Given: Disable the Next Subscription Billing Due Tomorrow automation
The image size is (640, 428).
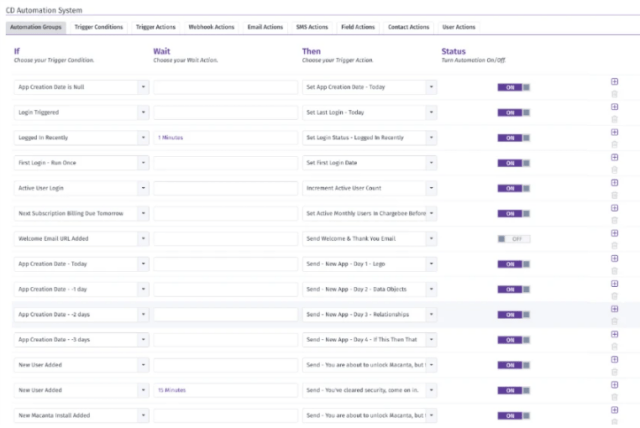Looking at the screenshot, I should [514, 213].
